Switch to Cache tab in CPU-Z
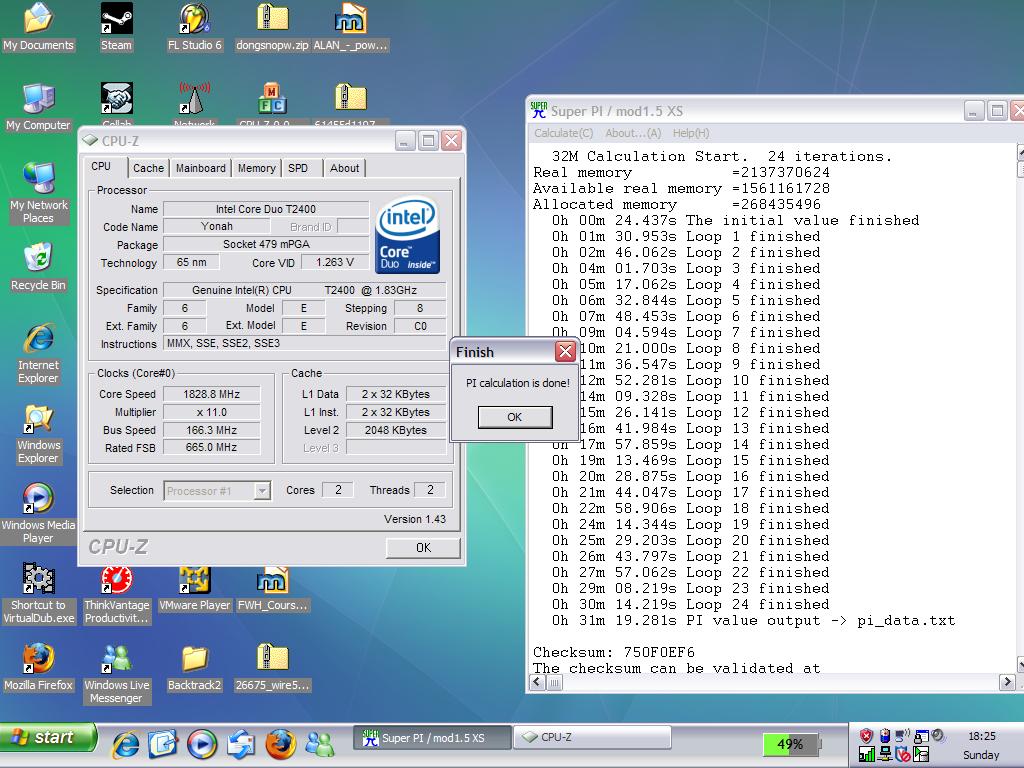This screenshot has width=1024, height=768. coord(148,168)
